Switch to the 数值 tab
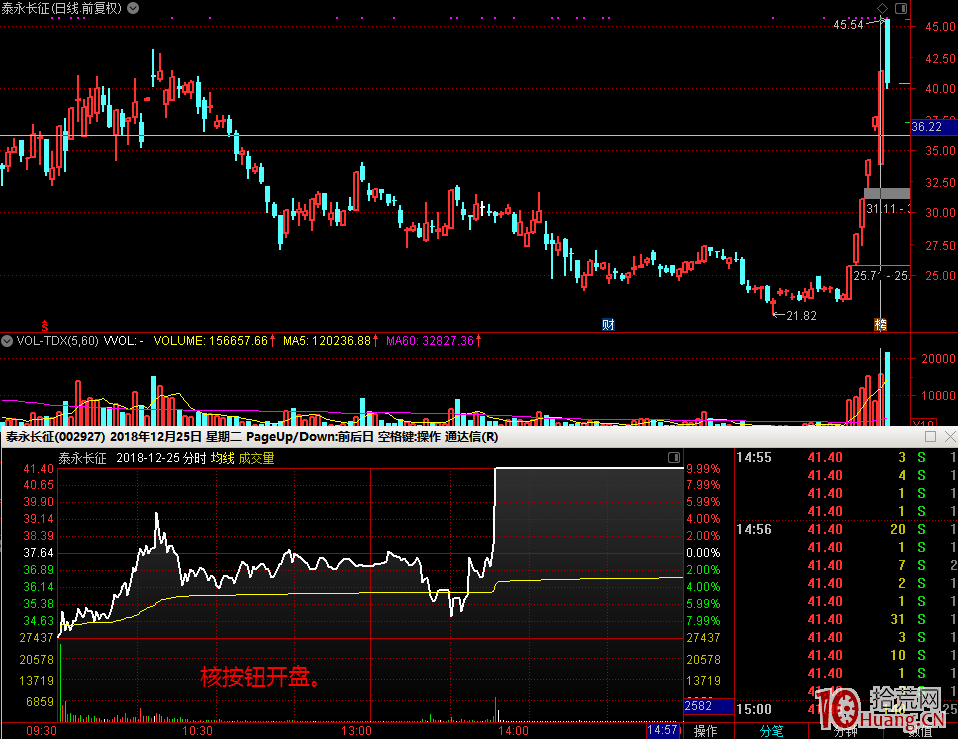This screenshot has height=739, width=958. (x=920, y=731)
